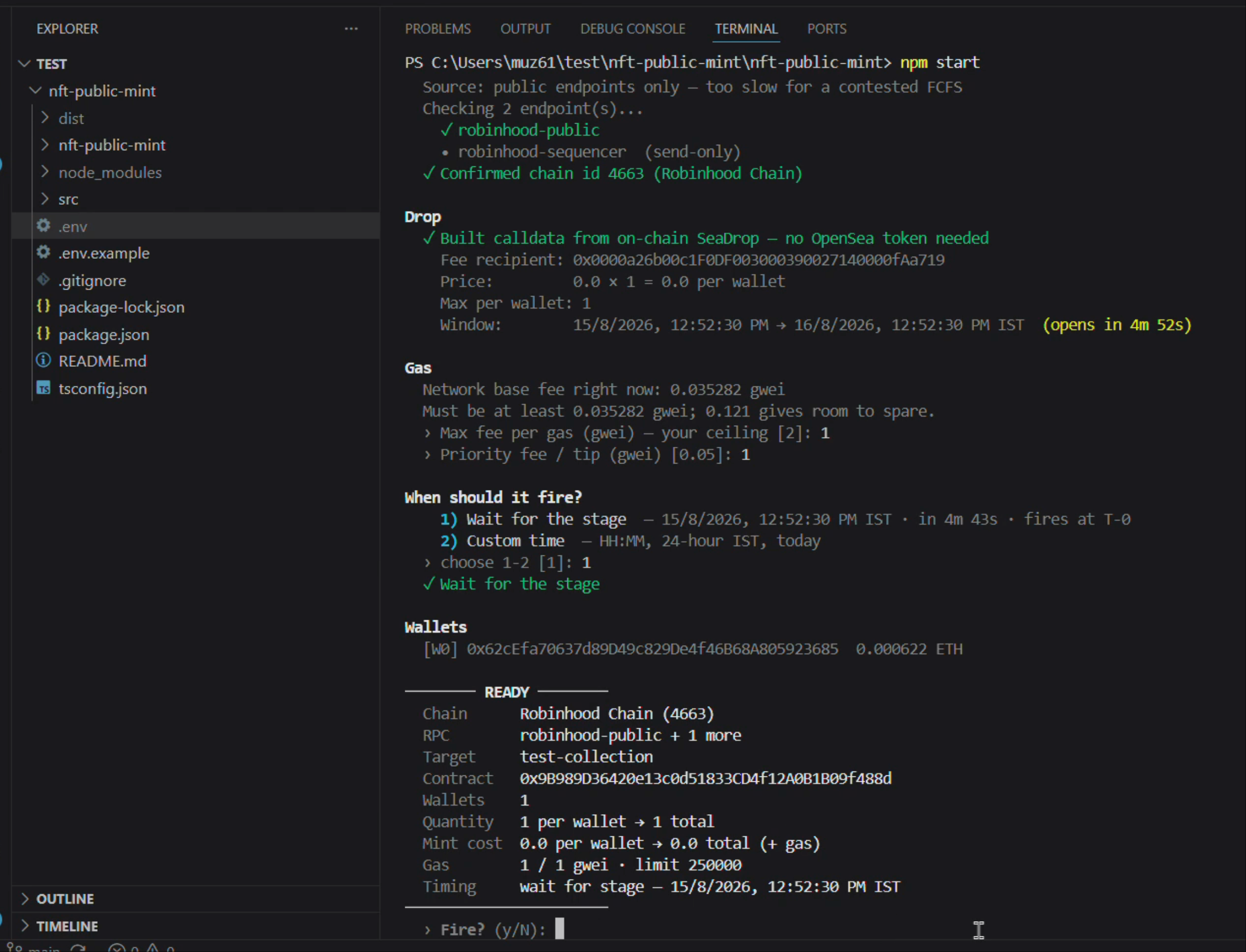
Task: Click the 'robinhood-sequencer (send-only)' line
Action: click(x=591, y=152)
